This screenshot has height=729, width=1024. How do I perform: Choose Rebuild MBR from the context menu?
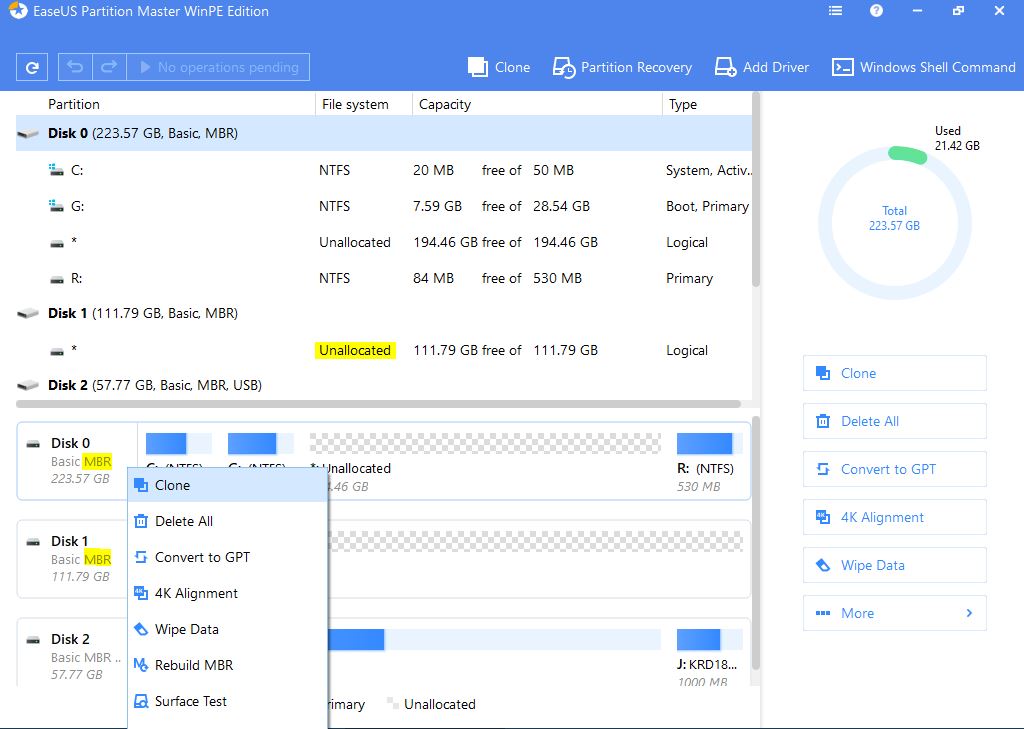tap(193, 665)
